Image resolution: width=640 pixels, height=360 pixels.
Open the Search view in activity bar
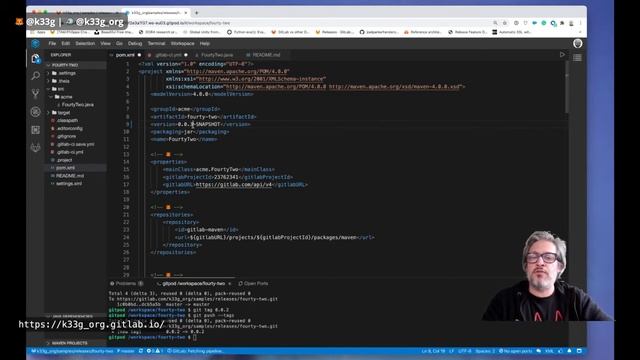[36, 76]
